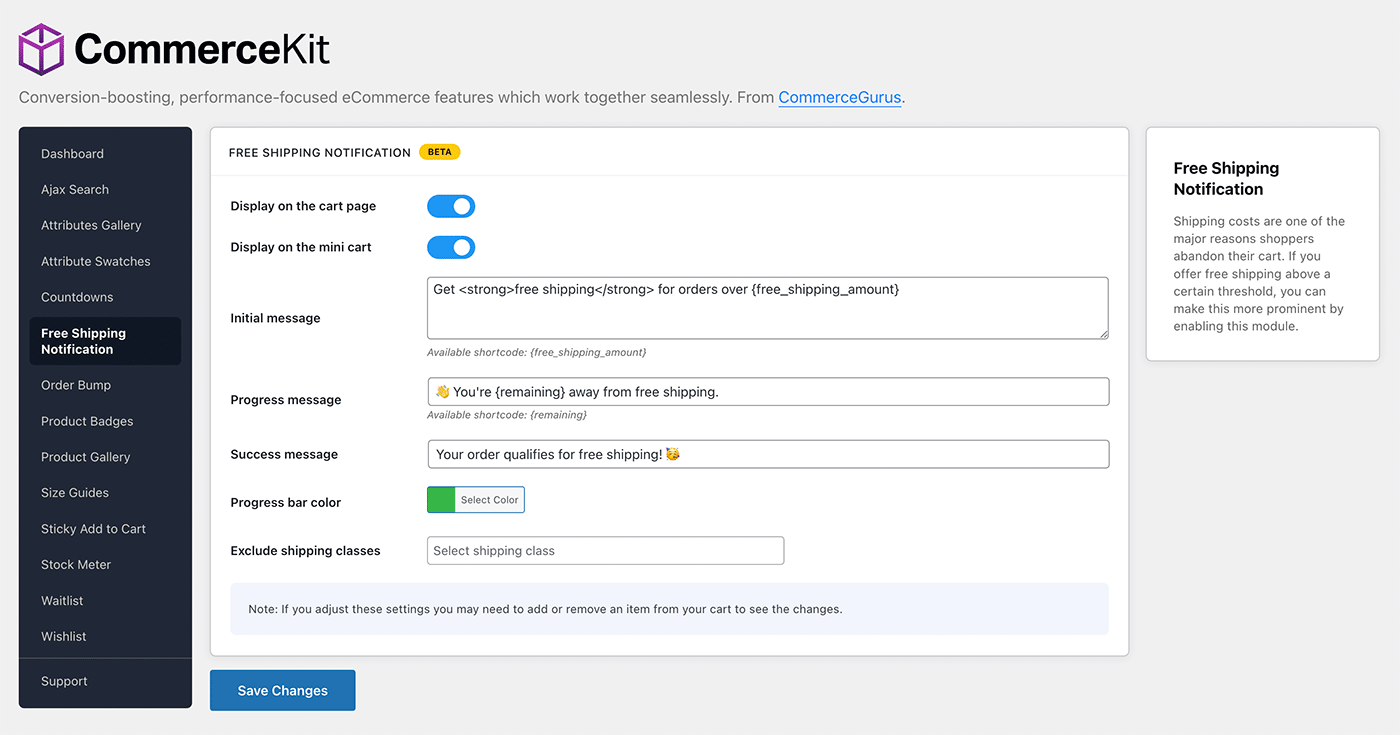Select Free Shipping Notification sidebar item

coord(105,341)
